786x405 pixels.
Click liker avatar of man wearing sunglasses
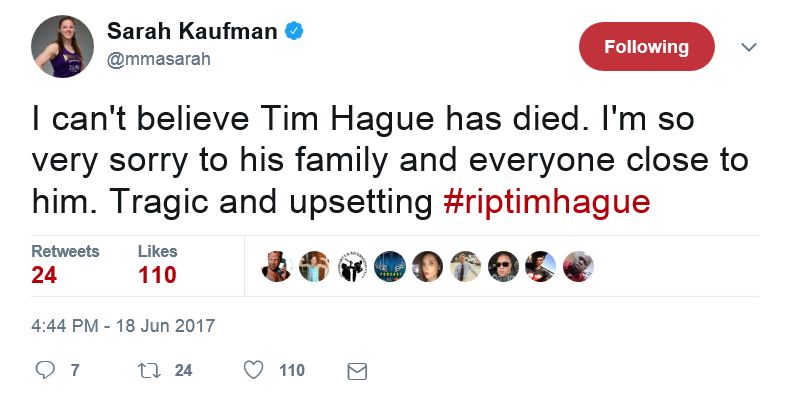tap(502, 265)
